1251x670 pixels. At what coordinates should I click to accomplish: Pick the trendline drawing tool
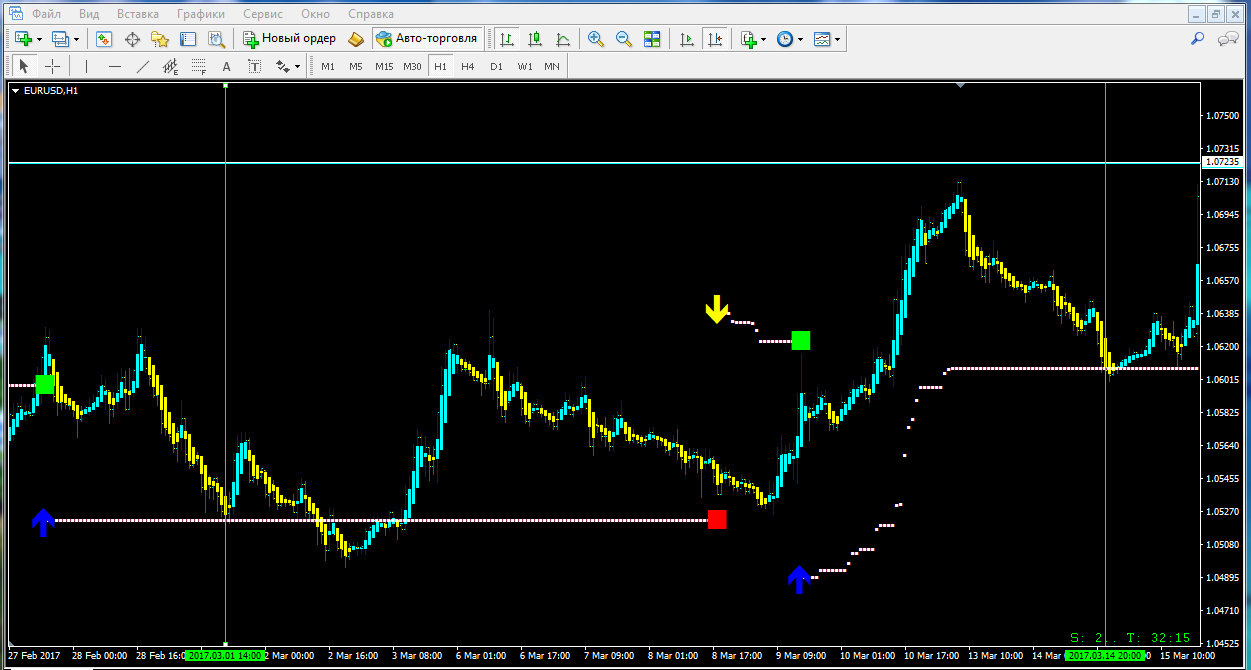pos(142,67)
